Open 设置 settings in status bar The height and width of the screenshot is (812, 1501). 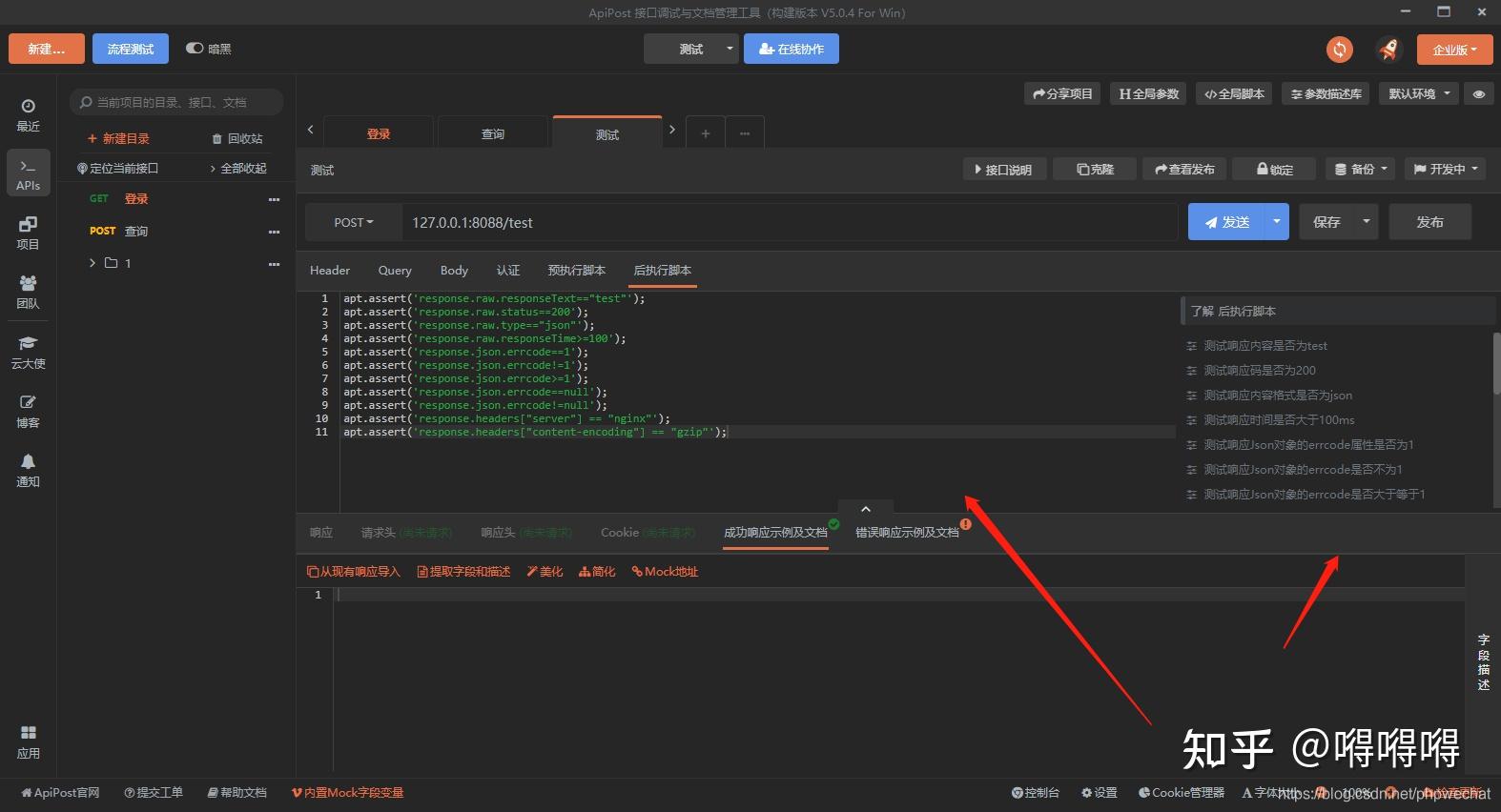pos(1099,793)
